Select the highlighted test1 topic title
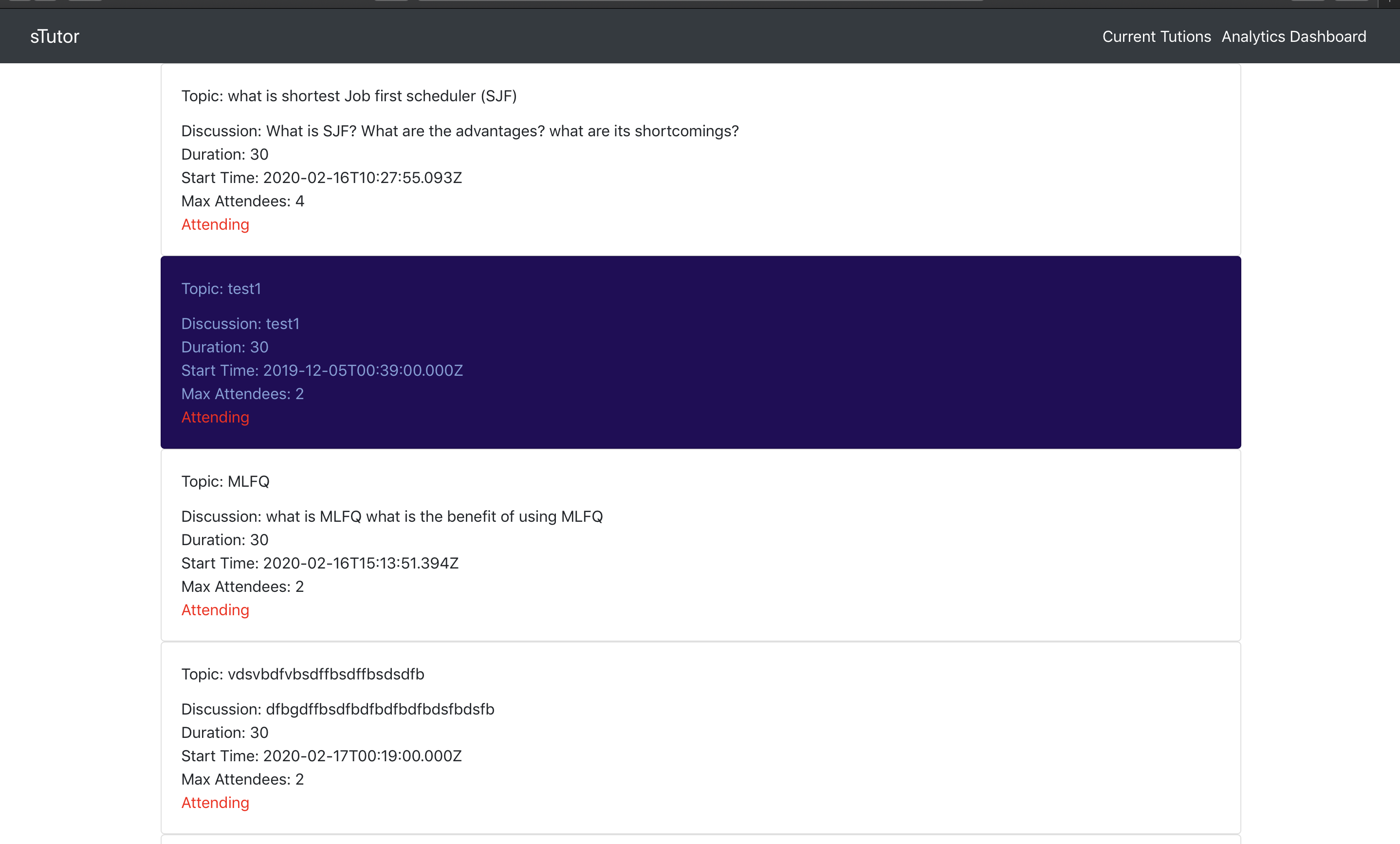The width and height of the screenshot is (1400, 844). coord(221,289)
